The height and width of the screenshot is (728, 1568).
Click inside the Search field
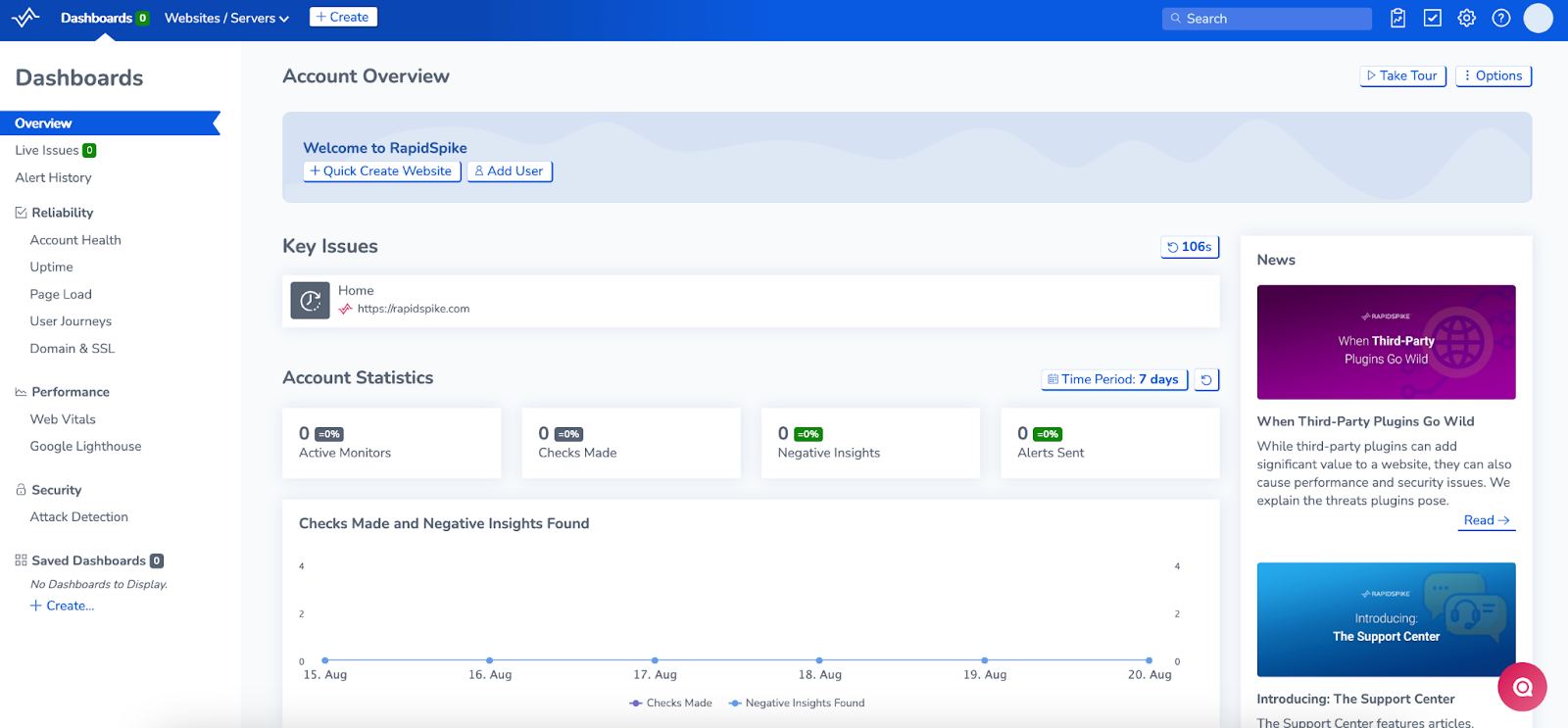coord(1267,19)
